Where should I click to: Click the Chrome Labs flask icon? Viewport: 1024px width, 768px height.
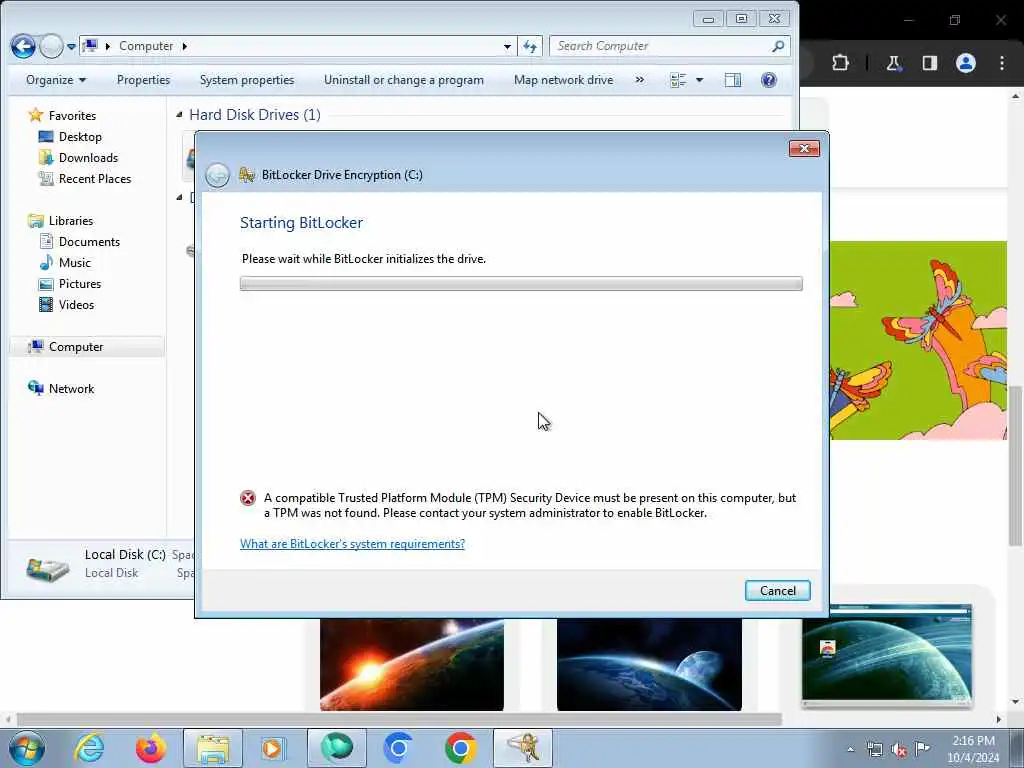(893, 63)
